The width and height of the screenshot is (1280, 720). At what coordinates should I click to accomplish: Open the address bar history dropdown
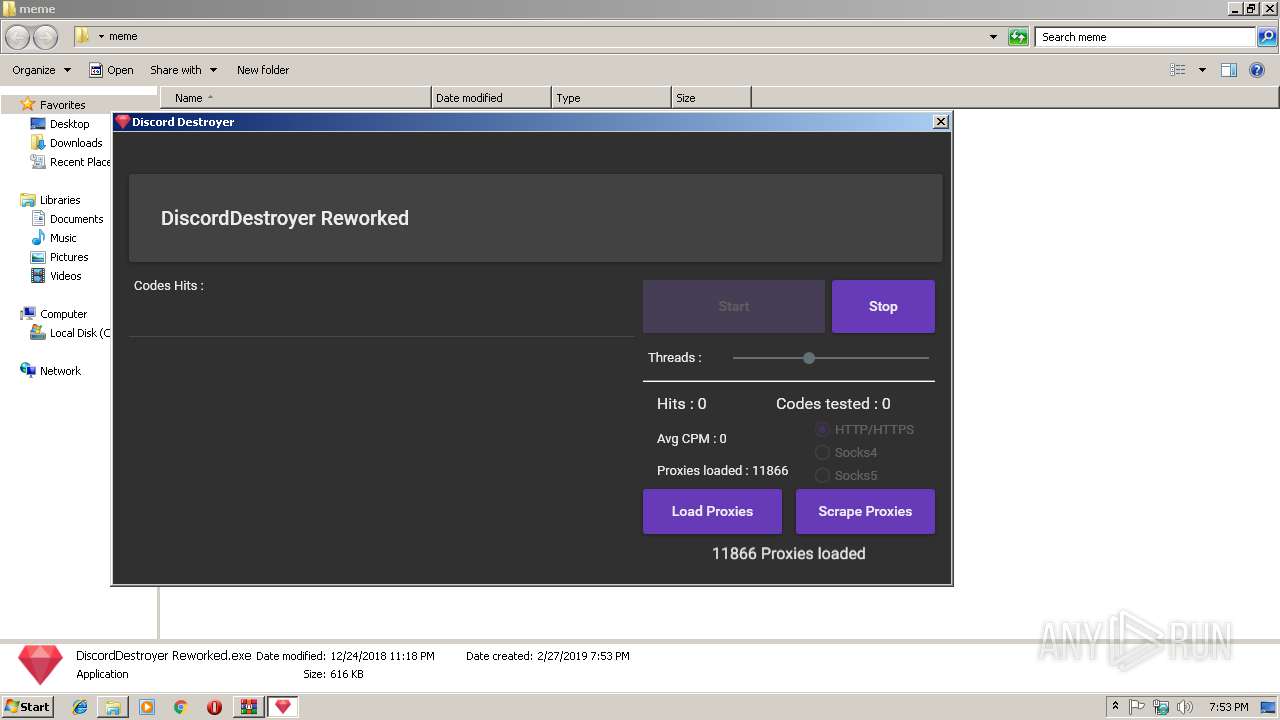993,37
